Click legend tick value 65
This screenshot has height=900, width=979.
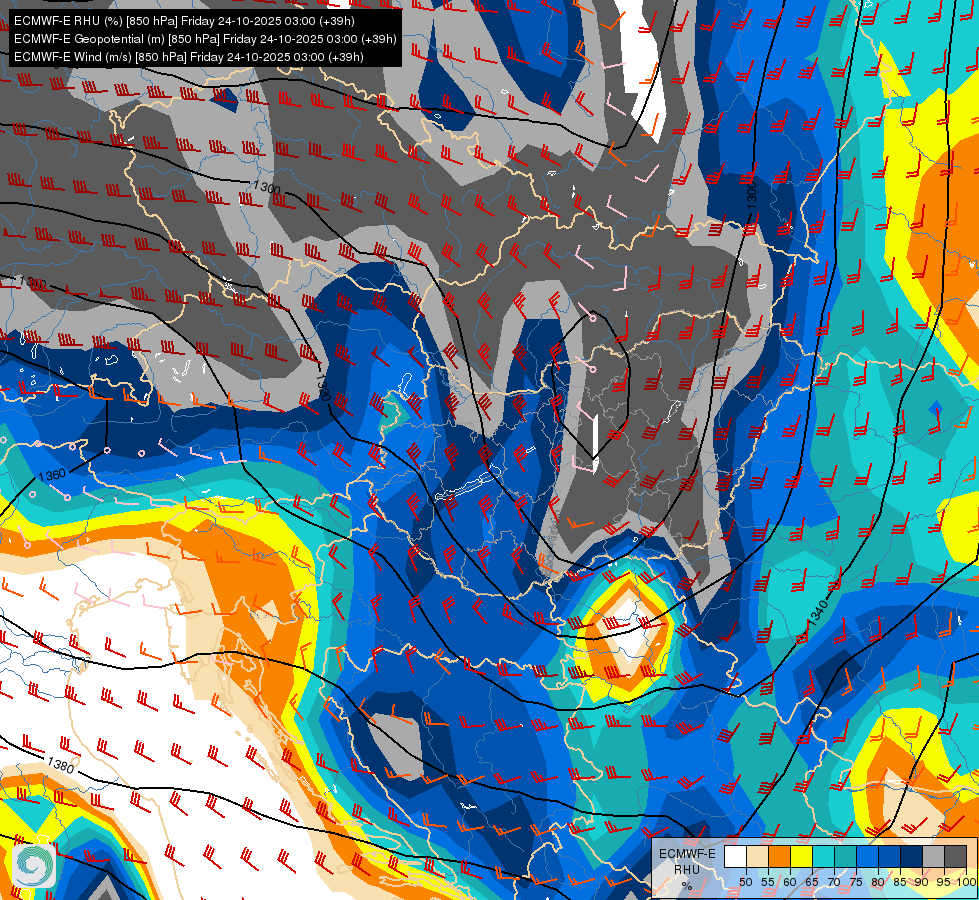coord(812,882)
